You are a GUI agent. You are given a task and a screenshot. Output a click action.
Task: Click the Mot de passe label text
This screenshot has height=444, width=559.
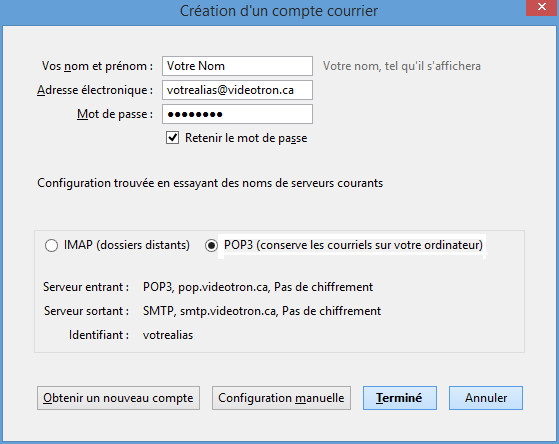pyautogui.click(x=115, y=114)
